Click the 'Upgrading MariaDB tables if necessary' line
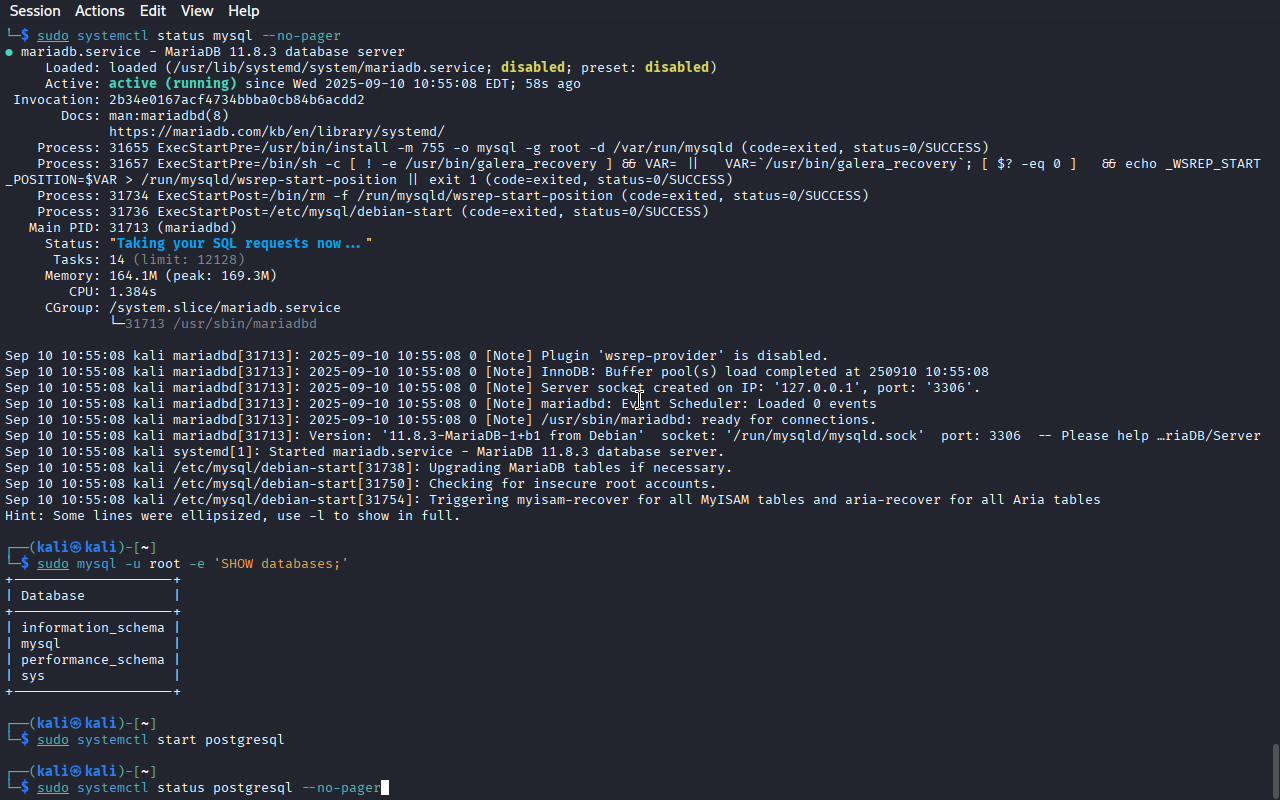Viewport: 1280px width, 800px height. click(x=369, y=468)
